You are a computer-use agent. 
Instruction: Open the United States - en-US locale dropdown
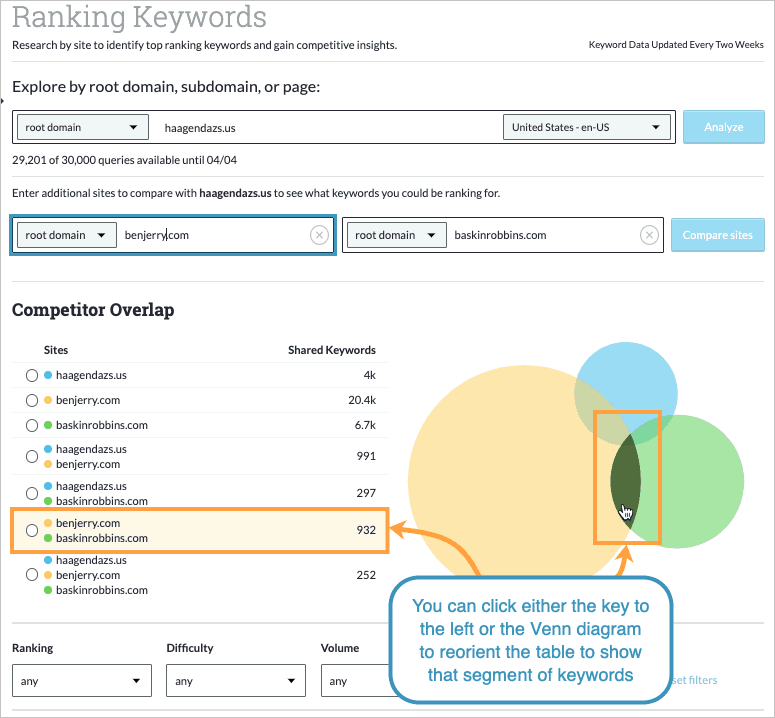tap(586, 127)
